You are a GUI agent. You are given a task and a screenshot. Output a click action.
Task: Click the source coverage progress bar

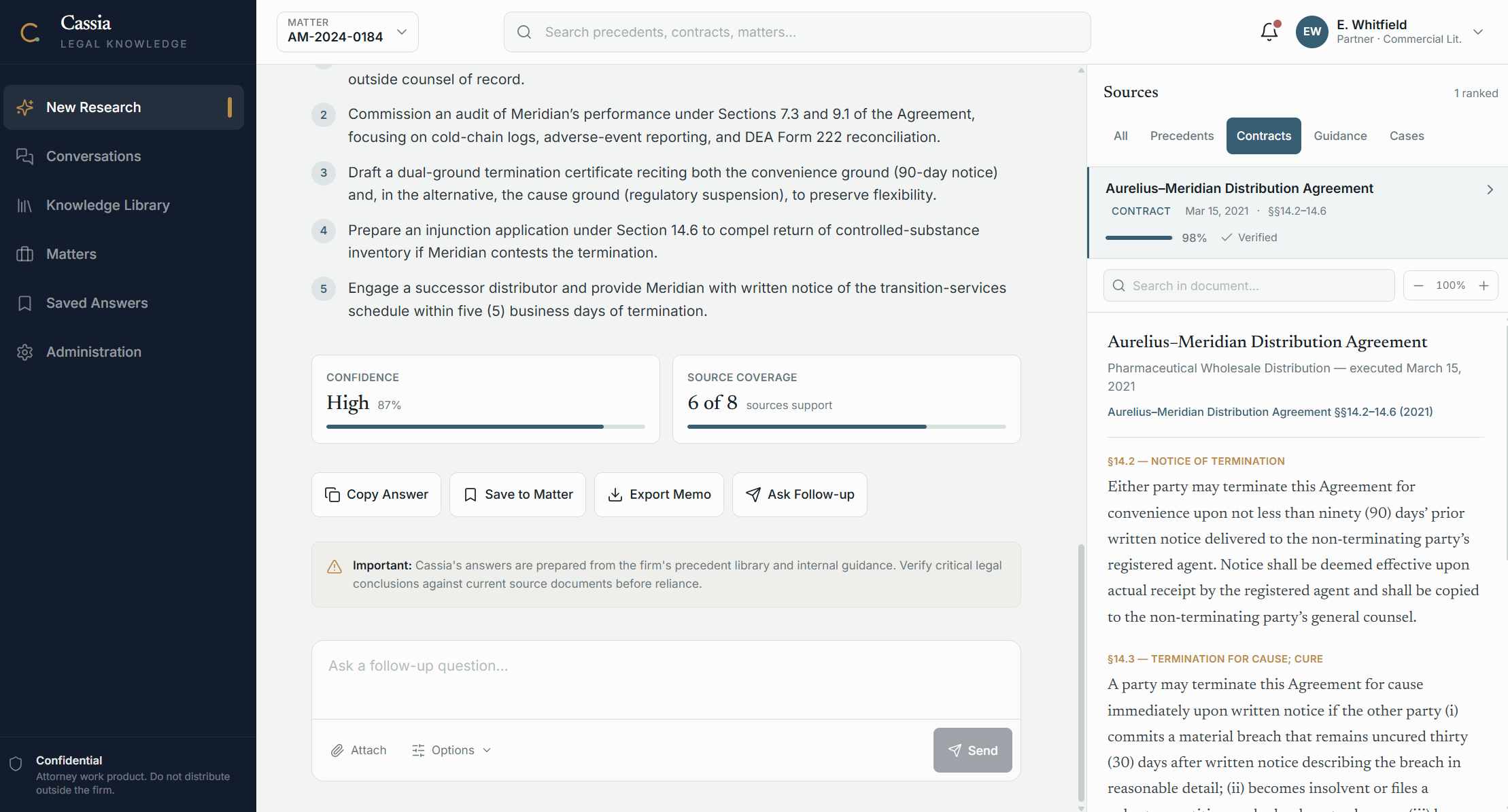(x=846, y=427)
